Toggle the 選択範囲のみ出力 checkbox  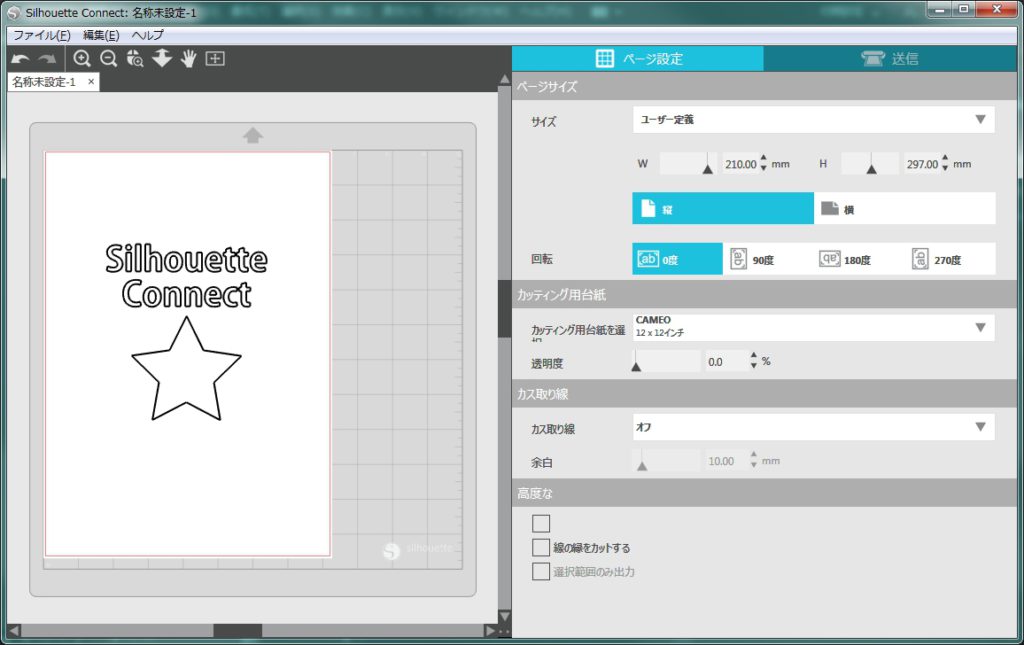click(541, 572)
